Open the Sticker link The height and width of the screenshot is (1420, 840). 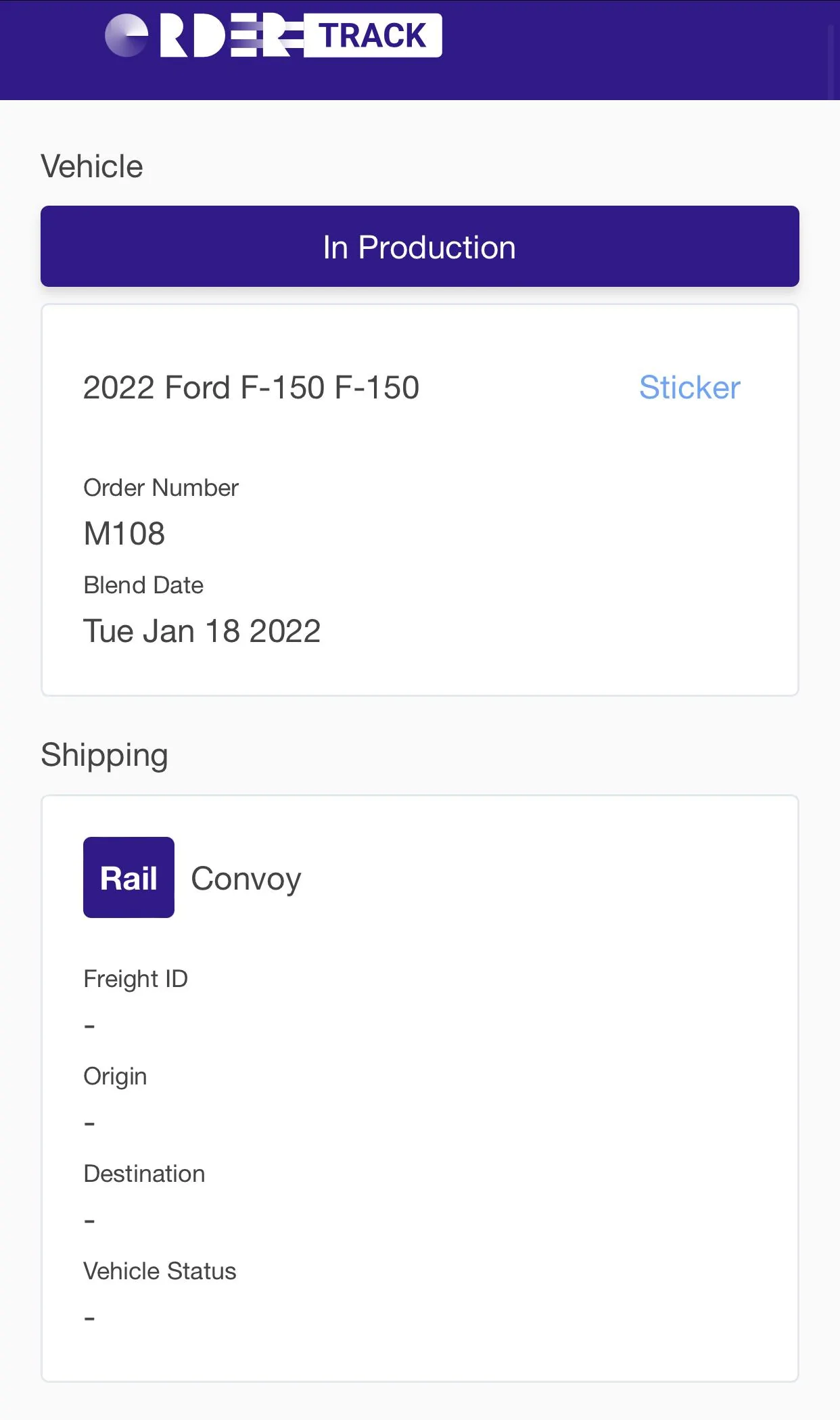coord(689,388)
